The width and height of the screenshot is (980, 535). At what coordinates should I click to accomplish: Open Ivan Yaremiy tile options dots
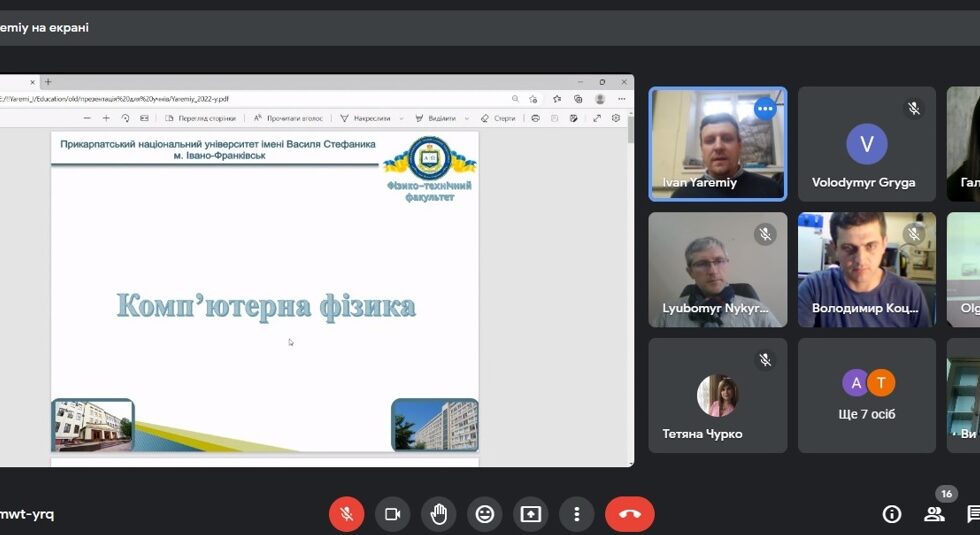765,109
